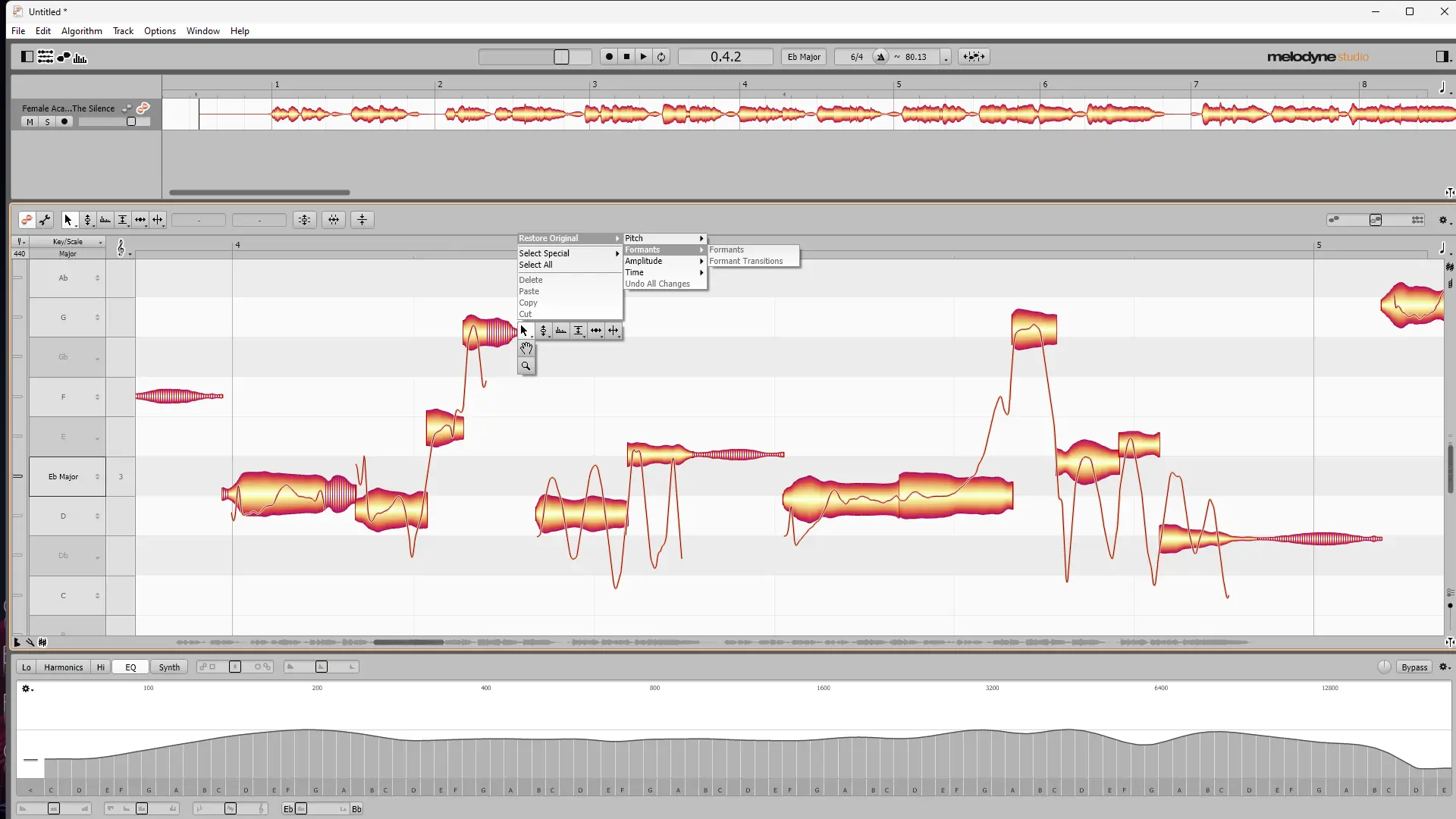Open the Algorithm menu
Image resolution: width=1456 pixels, height=819 pixels.
click(x=81, y=31)
